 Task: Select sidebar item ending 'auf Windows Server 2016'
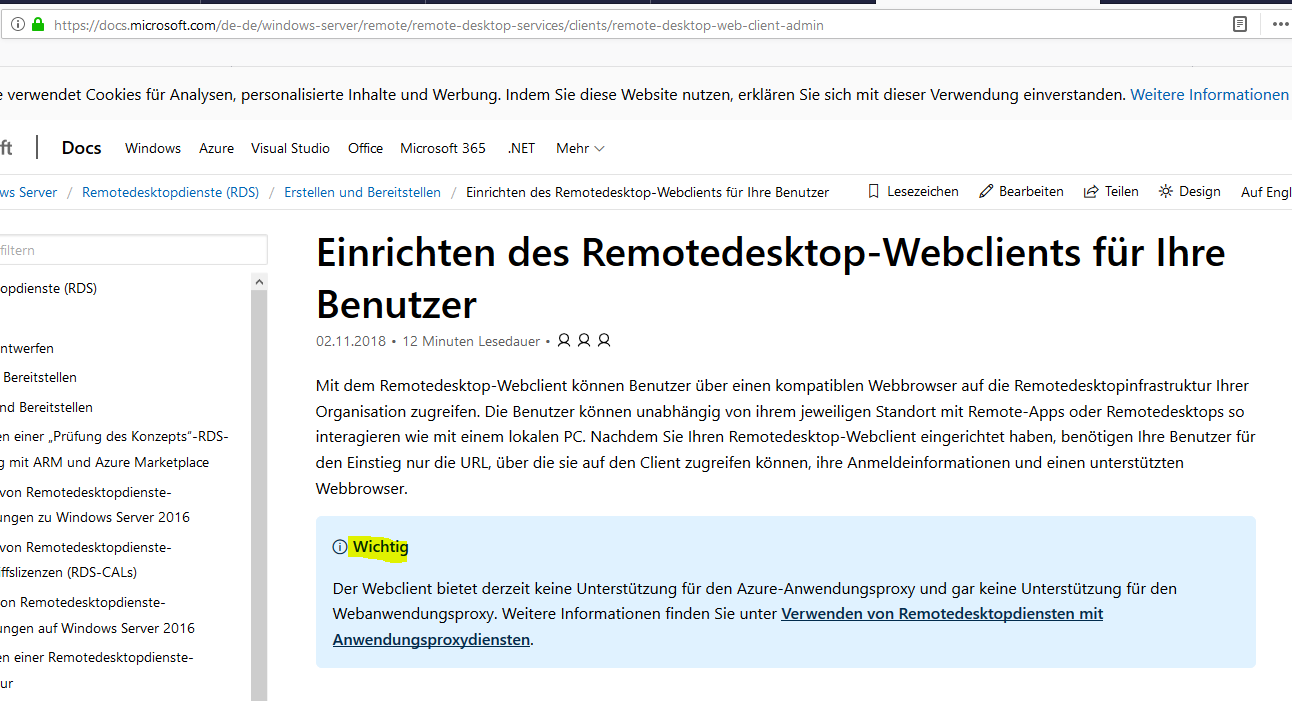(x=97, y=615)
